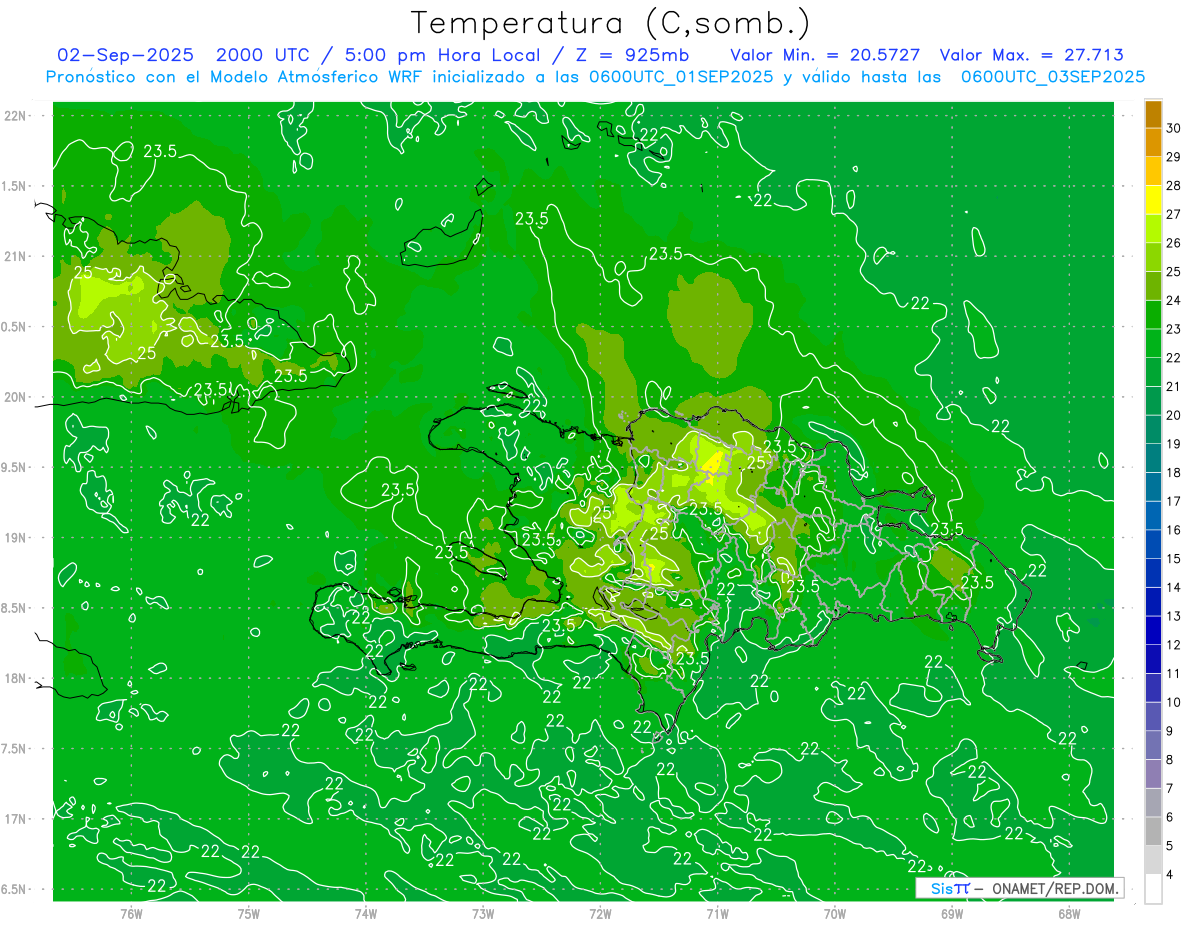Click the color scale label "27"
Image resolution: width=1200 pixels, height=927 pixels.
[x=1174, y=214]
